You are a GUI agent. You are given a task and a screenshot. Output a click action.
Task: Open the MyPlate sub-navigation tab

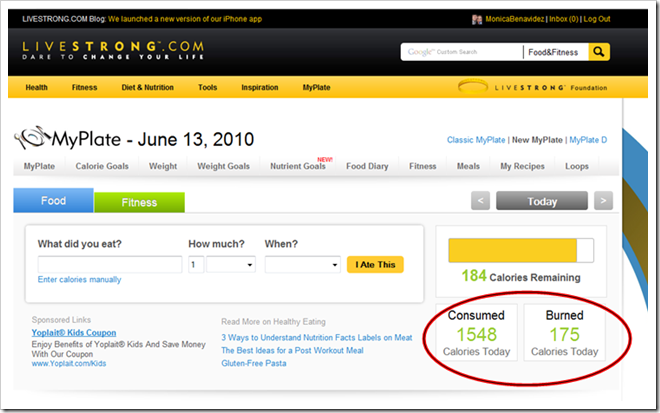pos(39,166)
